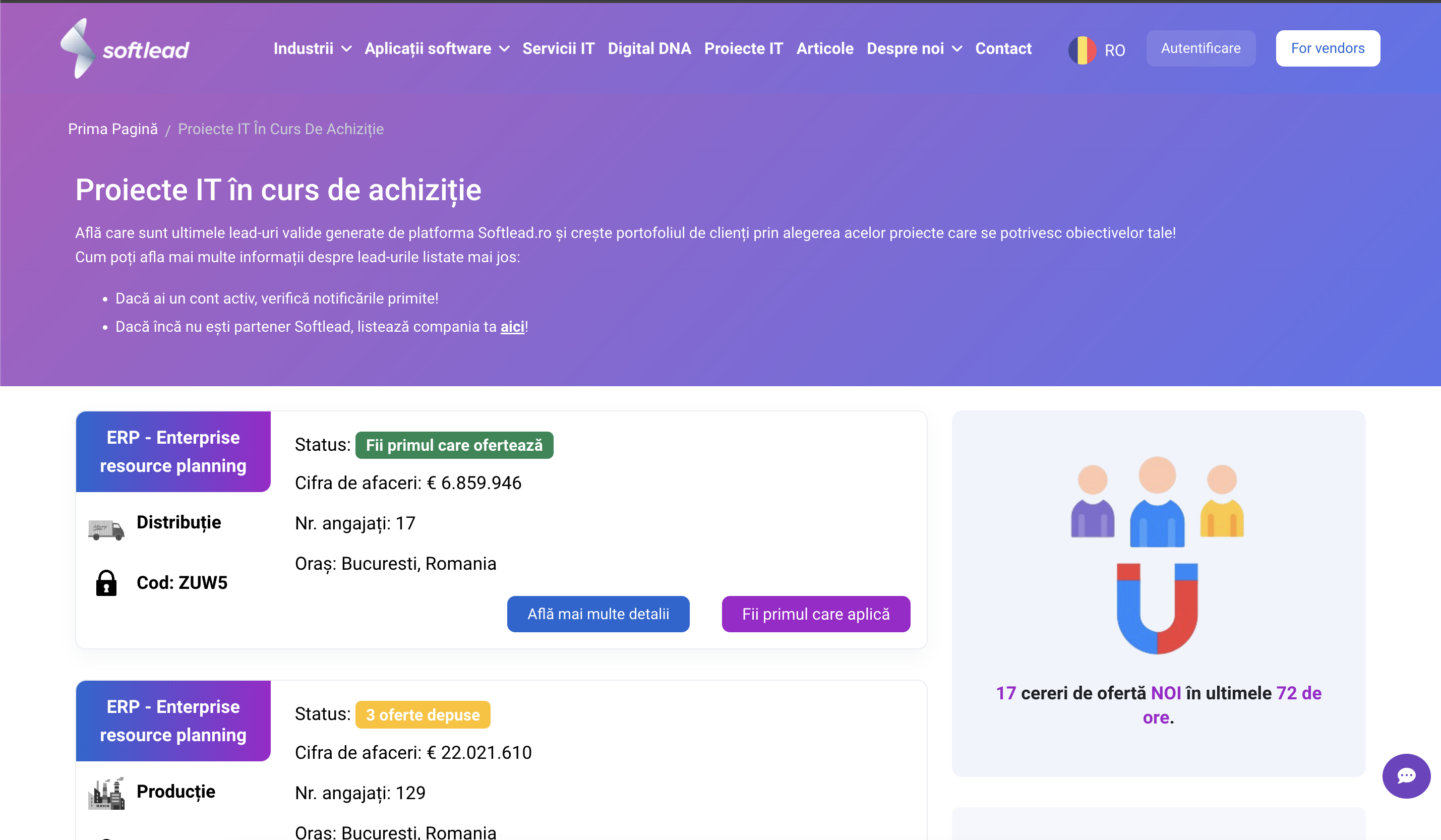Viewport: 1441px width, 840px height.
Task: Click the Softlead logo icon
Action: point(78,48)
